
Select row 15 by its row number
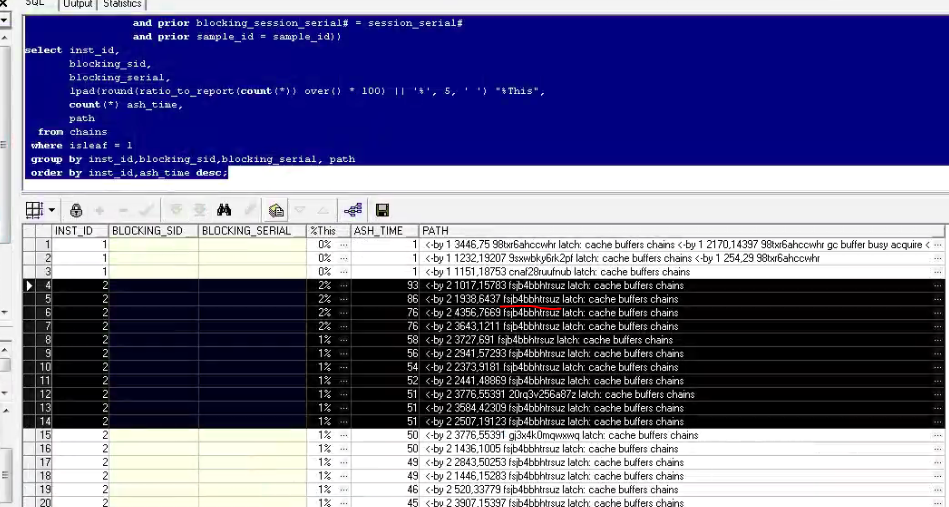click(x=45, y=436)
